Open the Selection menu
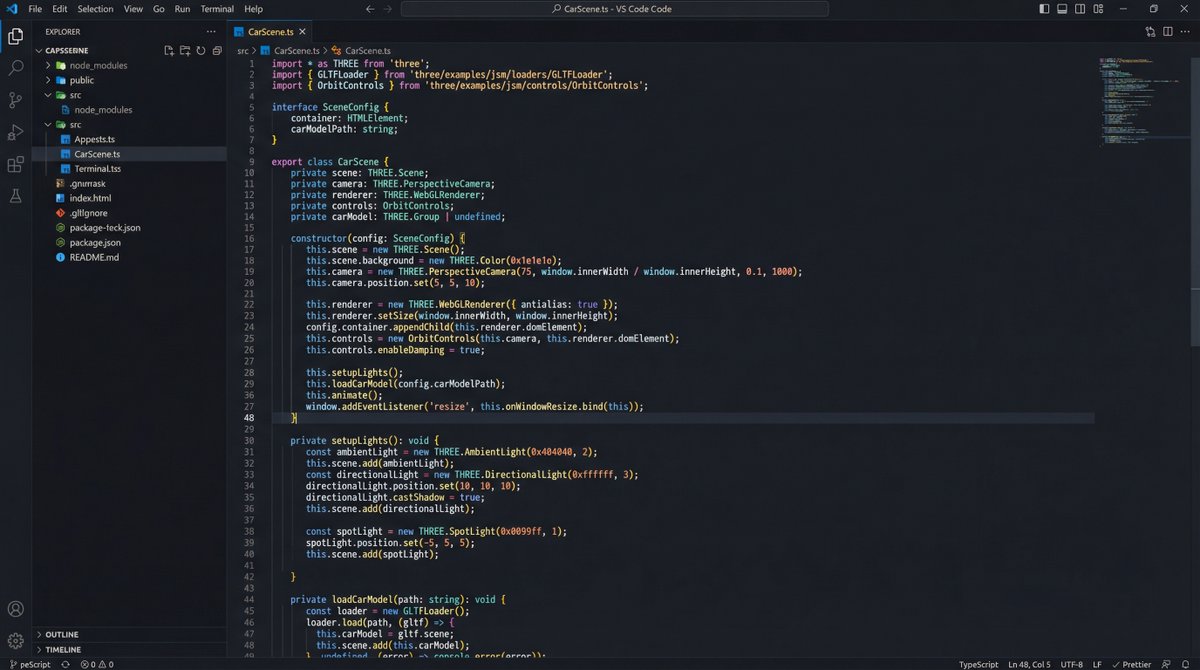Viewport: 1200px width, 670px height. tap(95, 9)
